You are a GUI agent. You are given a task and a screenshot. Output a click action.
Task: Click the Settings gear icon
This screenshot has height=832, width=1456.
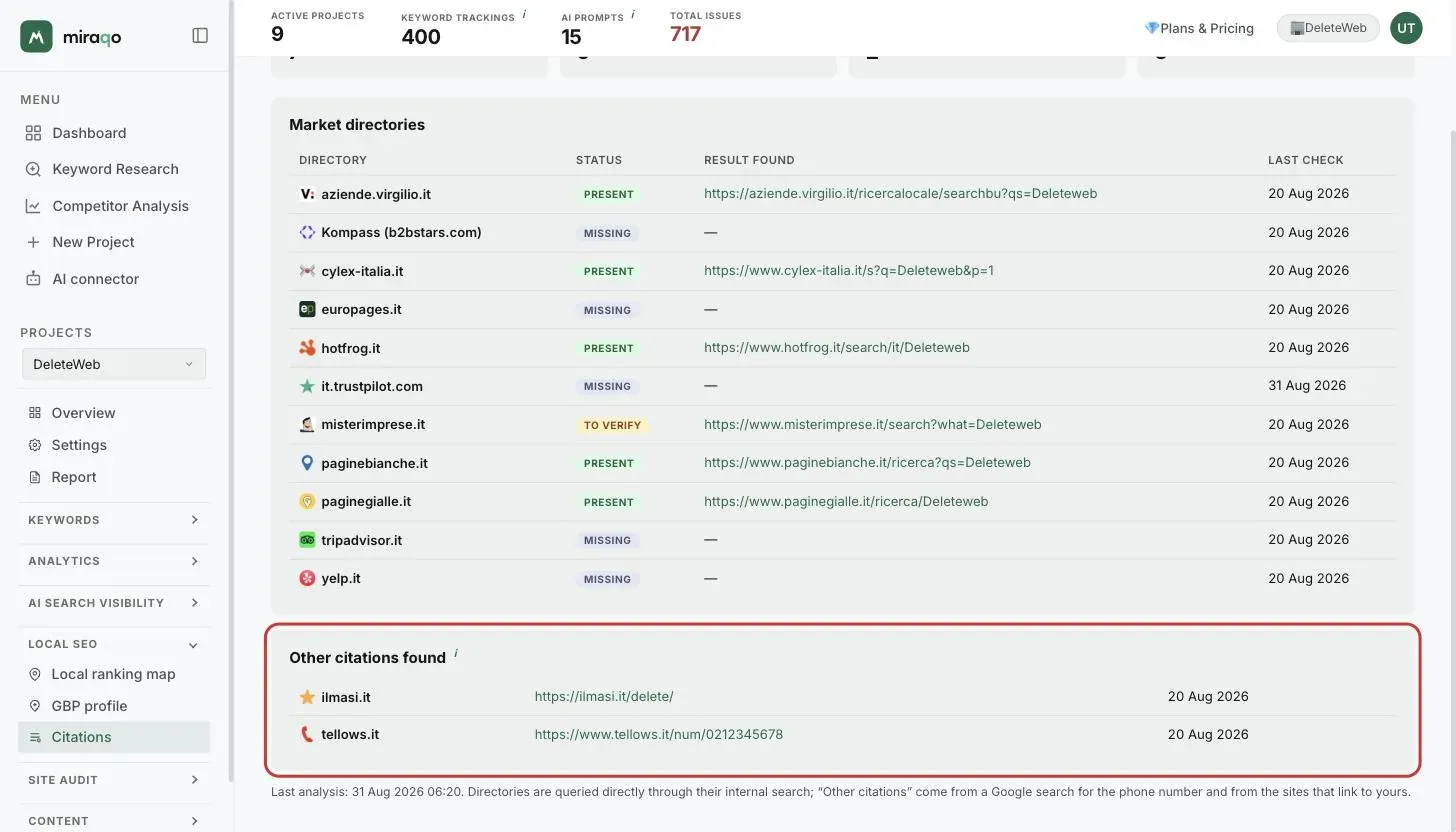[x=35, y=445]
